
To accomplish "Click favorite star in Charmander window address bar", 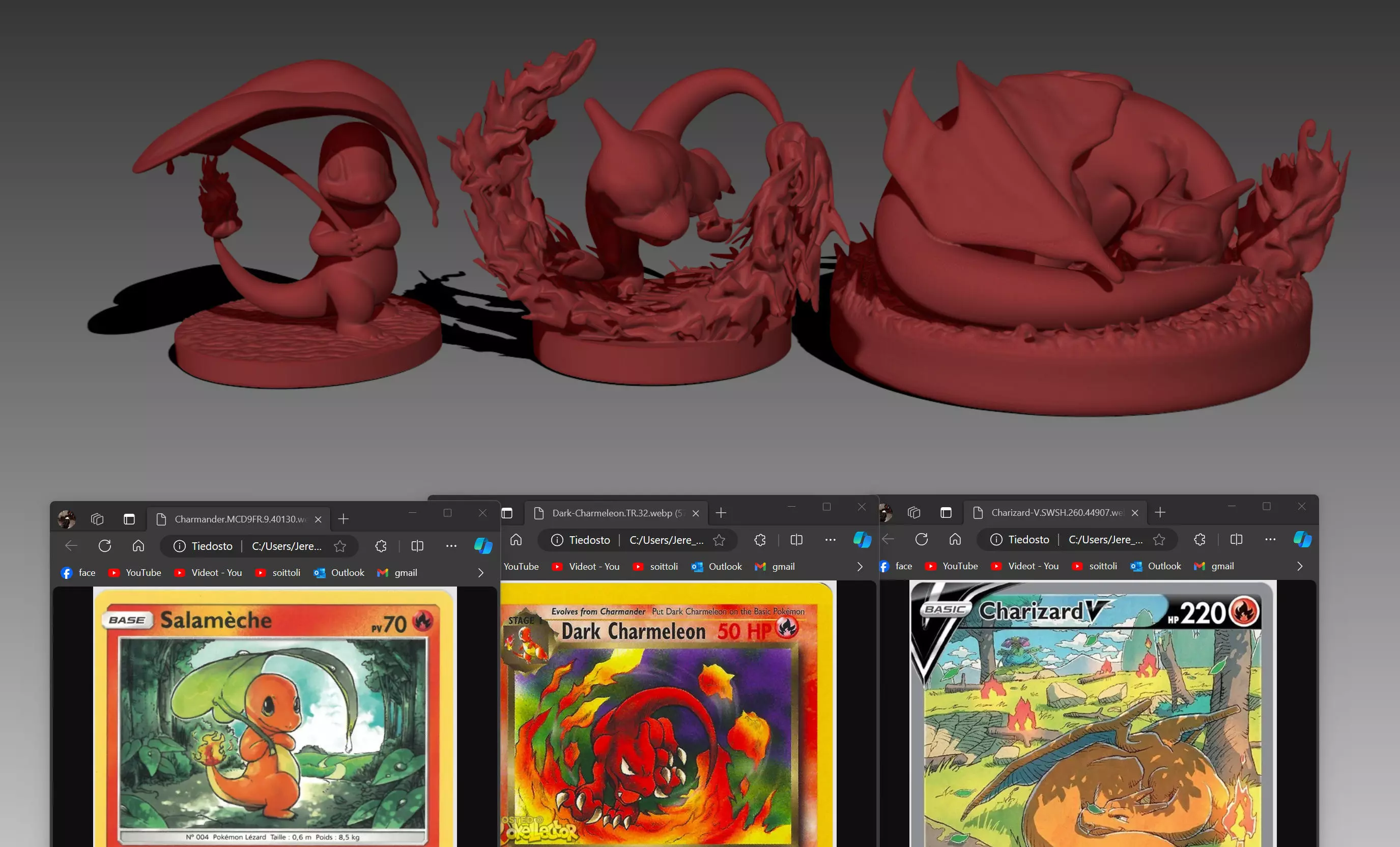I will [x=340, y=546].
